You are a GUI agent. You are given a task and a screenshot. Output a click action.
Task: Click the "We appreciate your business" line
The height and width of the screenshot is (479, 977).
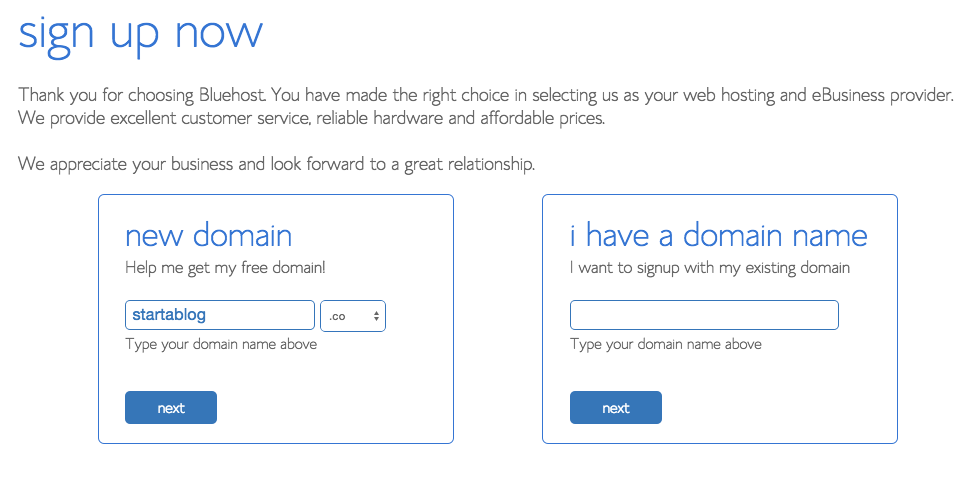(x=276, y=164)
